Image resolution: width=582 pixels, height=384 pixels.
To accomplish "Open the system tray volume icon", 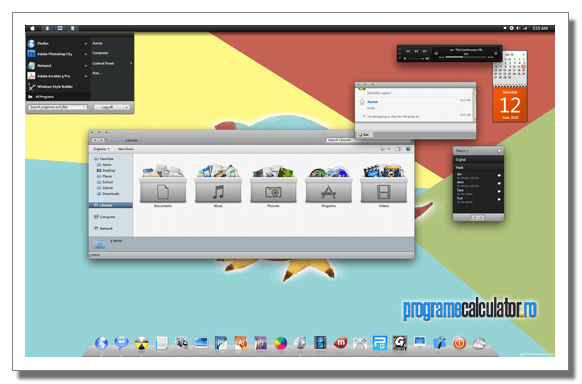I will [518, 28].
